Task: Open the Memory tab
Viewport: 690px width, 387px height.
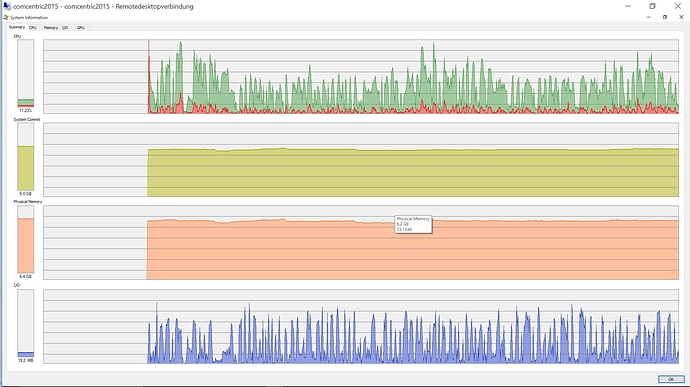Action: (x=51, y=27)
